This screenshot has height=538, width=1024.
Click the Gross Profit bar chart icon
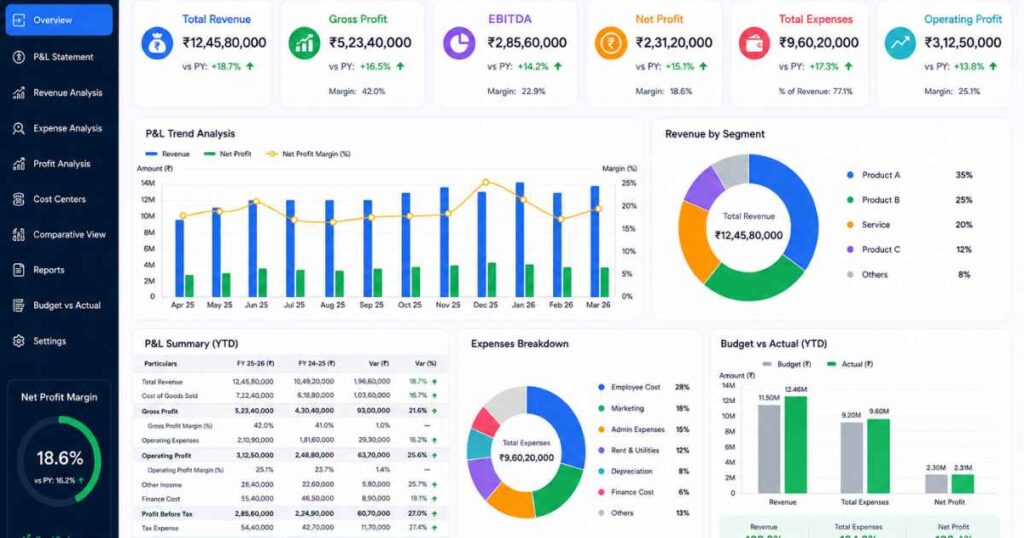click(x=304, y=44)
